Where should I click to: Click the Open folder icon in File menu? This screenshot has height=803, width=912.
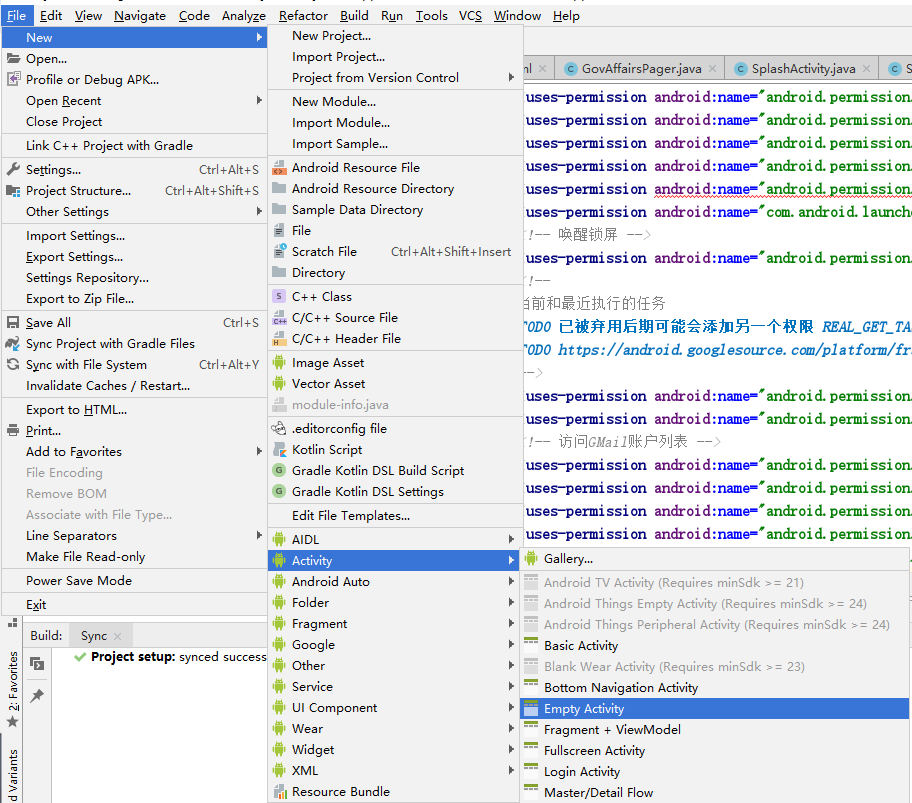point(13,58)
